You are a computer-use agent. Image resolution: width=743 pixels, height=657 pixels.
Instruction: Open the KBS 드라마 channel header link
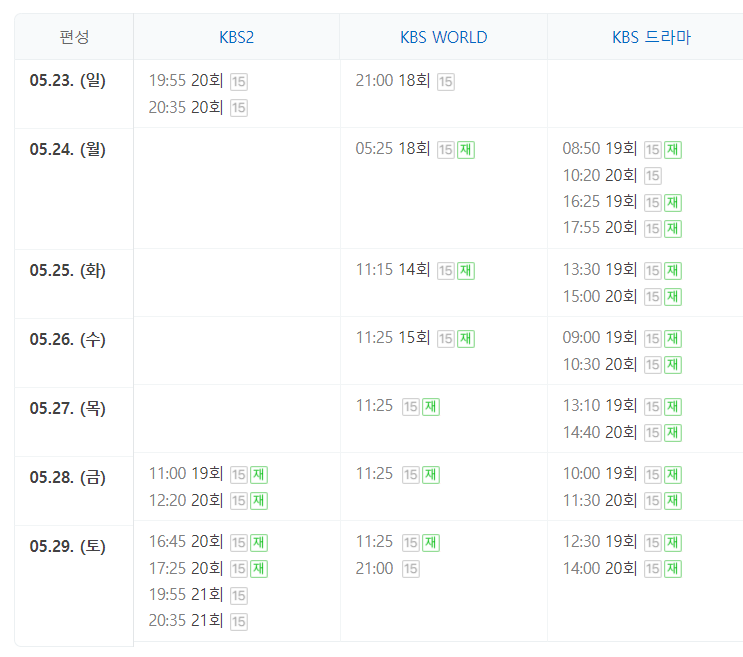[x=651, y=37]
